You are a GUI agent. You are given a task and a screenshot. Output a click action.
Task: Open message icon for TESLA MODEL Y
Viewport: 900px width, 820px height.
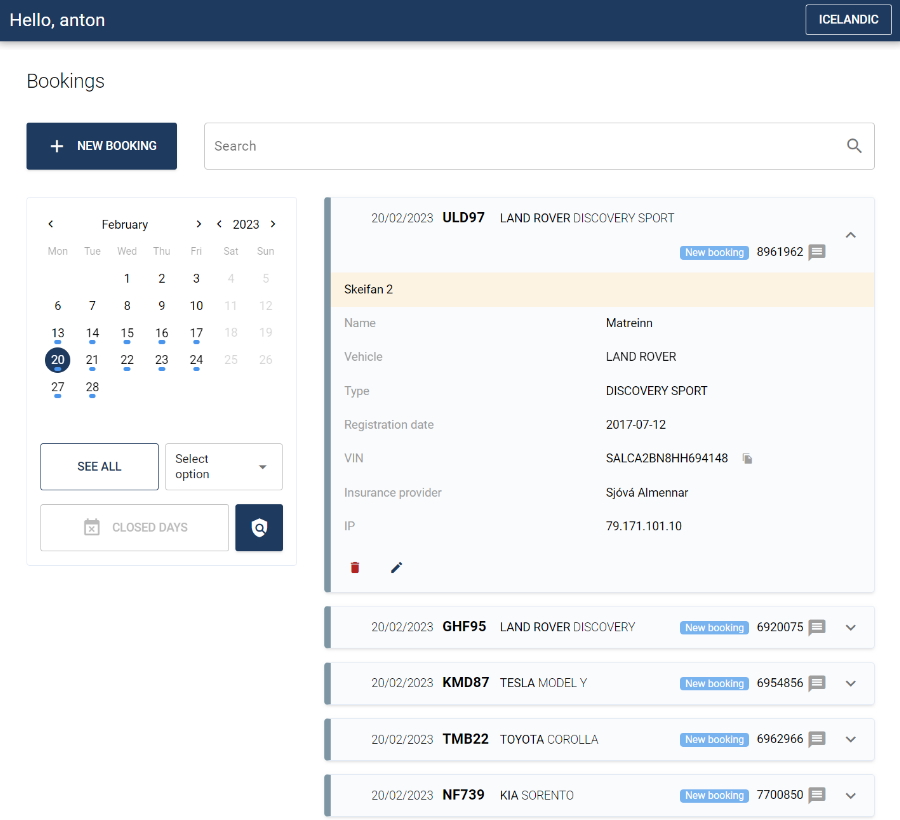click(817, 683)
